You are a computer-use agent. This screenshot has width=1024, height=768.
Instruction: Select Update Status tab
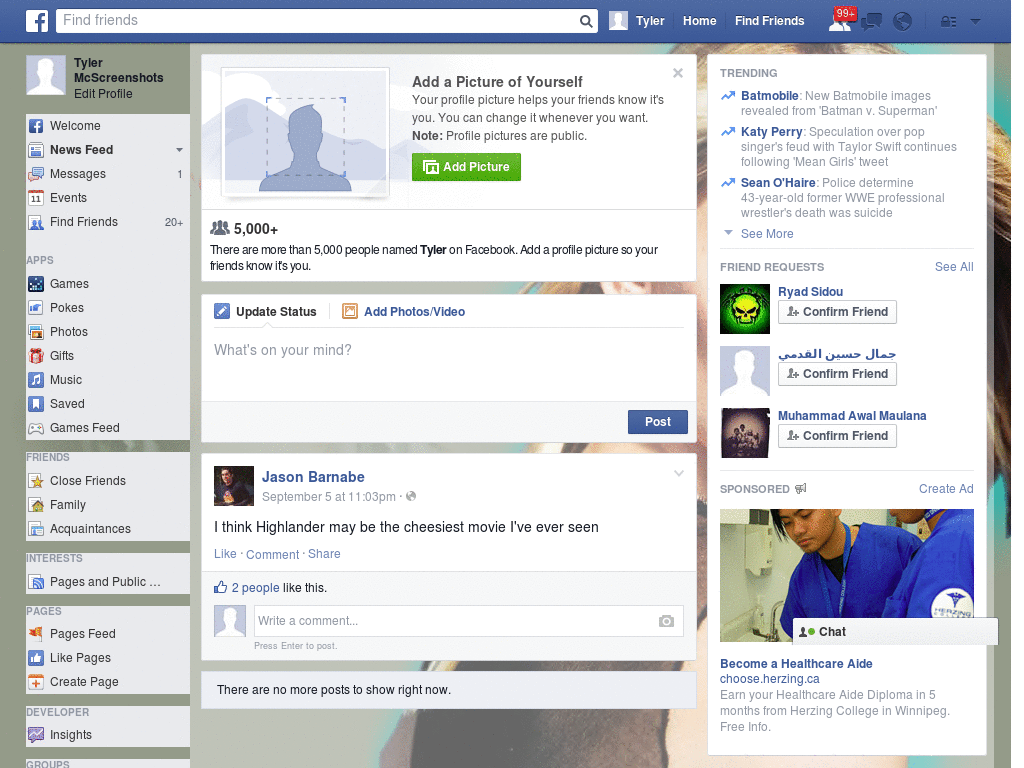[266, 312]
